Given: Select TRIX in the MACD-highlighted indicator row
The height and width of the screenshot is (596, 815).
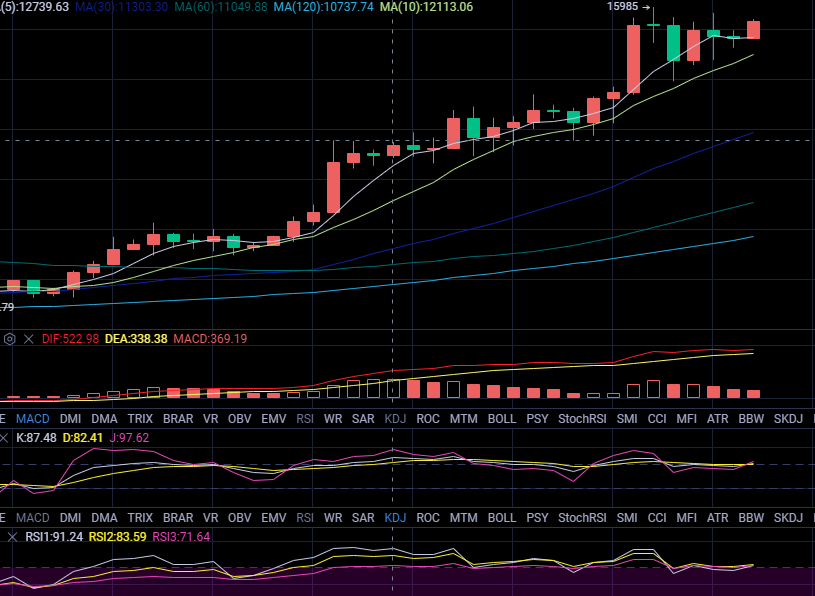Looking at the screenshot, I should click(x=140, y=419).
